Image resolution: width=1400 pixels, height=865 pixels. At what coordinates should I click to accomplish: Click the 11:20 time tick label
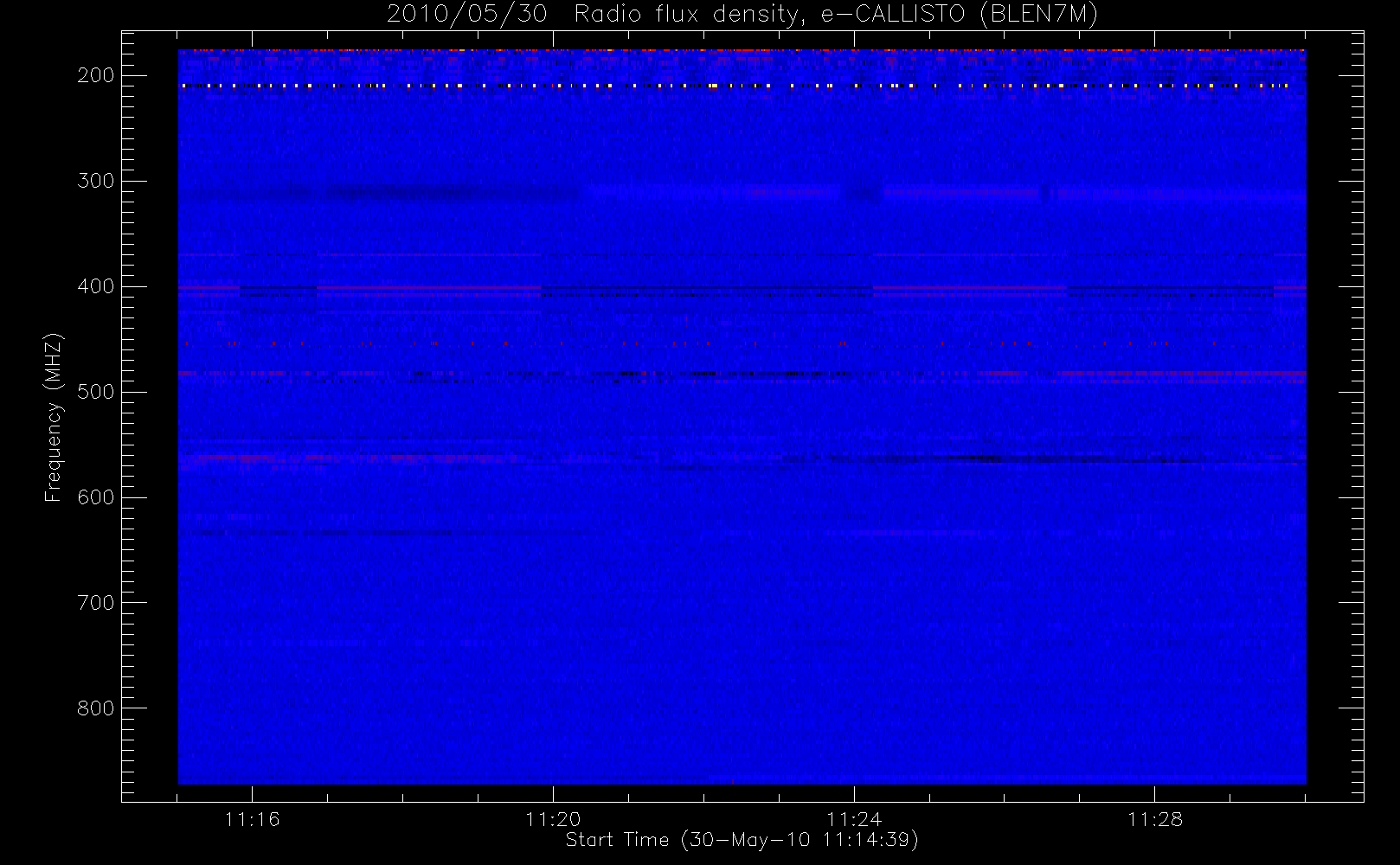[553, 819]
